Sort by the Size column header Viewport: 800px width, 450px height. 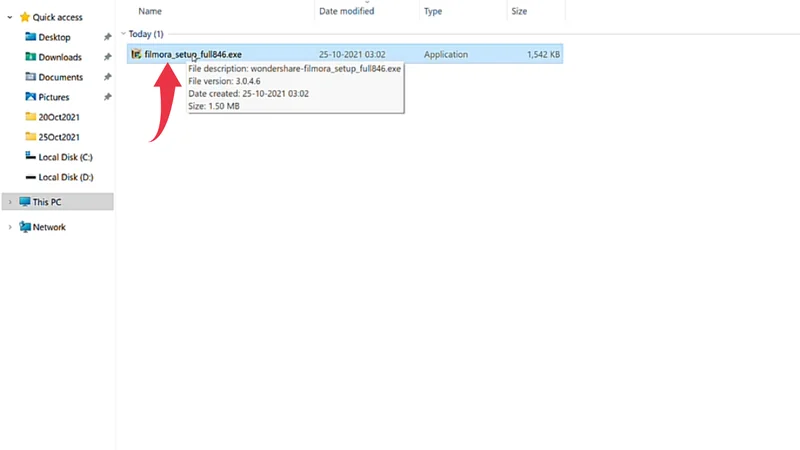coord(520,11)
